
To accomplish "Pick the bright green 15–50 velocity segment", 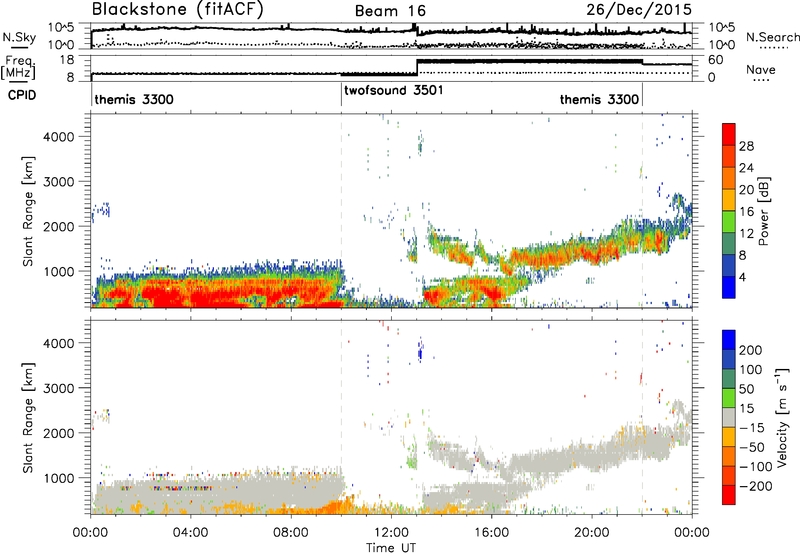I will coord(729,398).
